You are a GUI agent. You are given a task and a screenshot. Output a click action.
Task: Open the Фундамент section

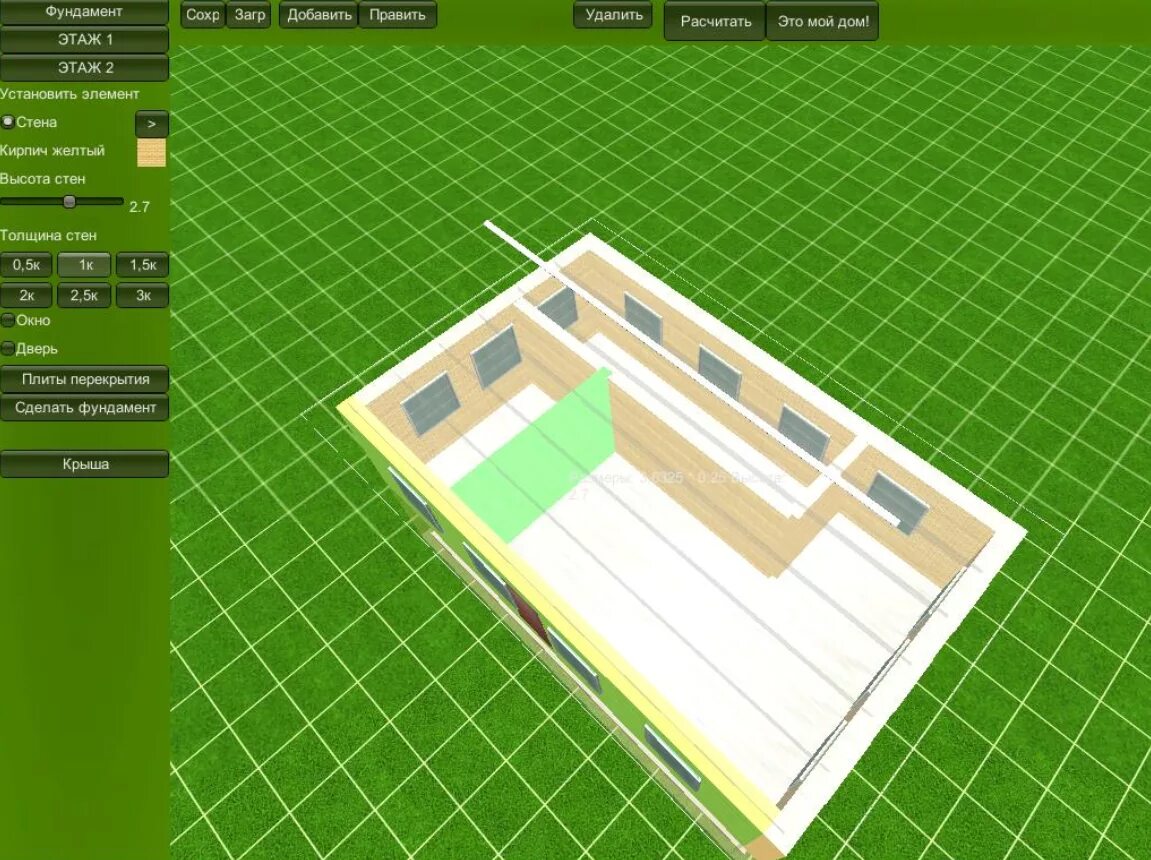point(84,12)
